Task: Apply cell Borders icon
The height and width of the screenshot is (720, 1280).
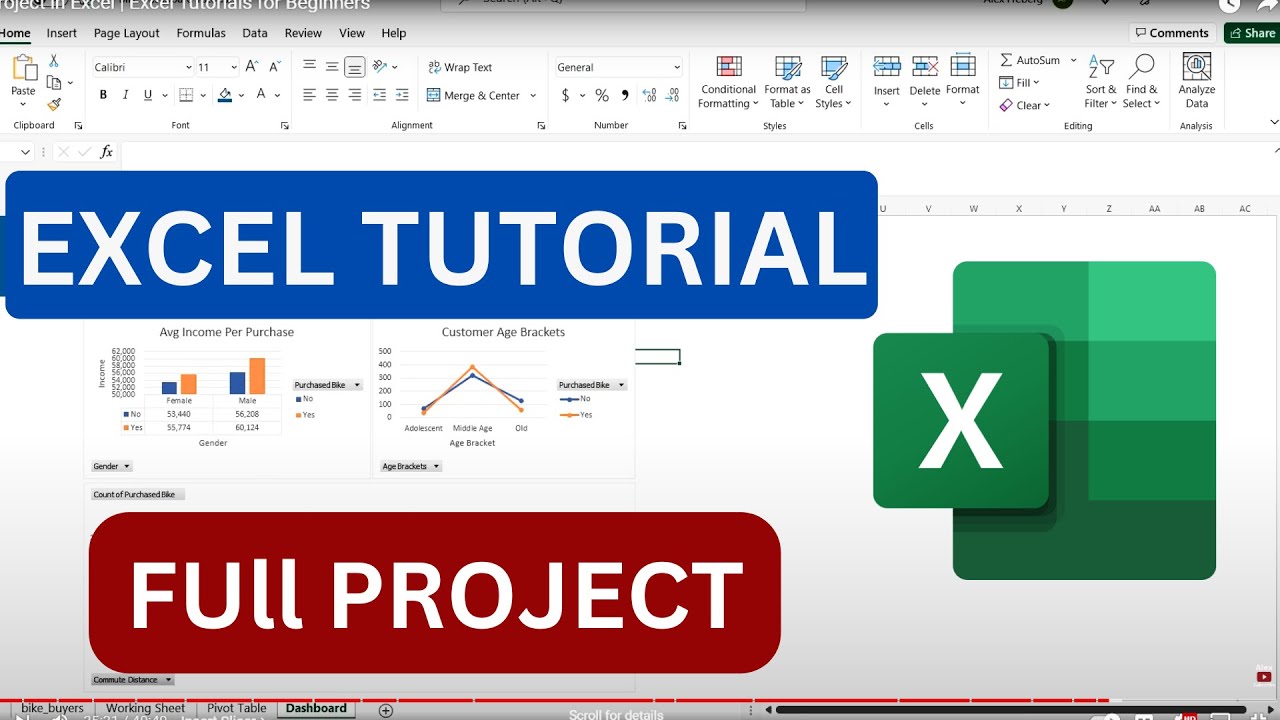Action: coord(186,95)
